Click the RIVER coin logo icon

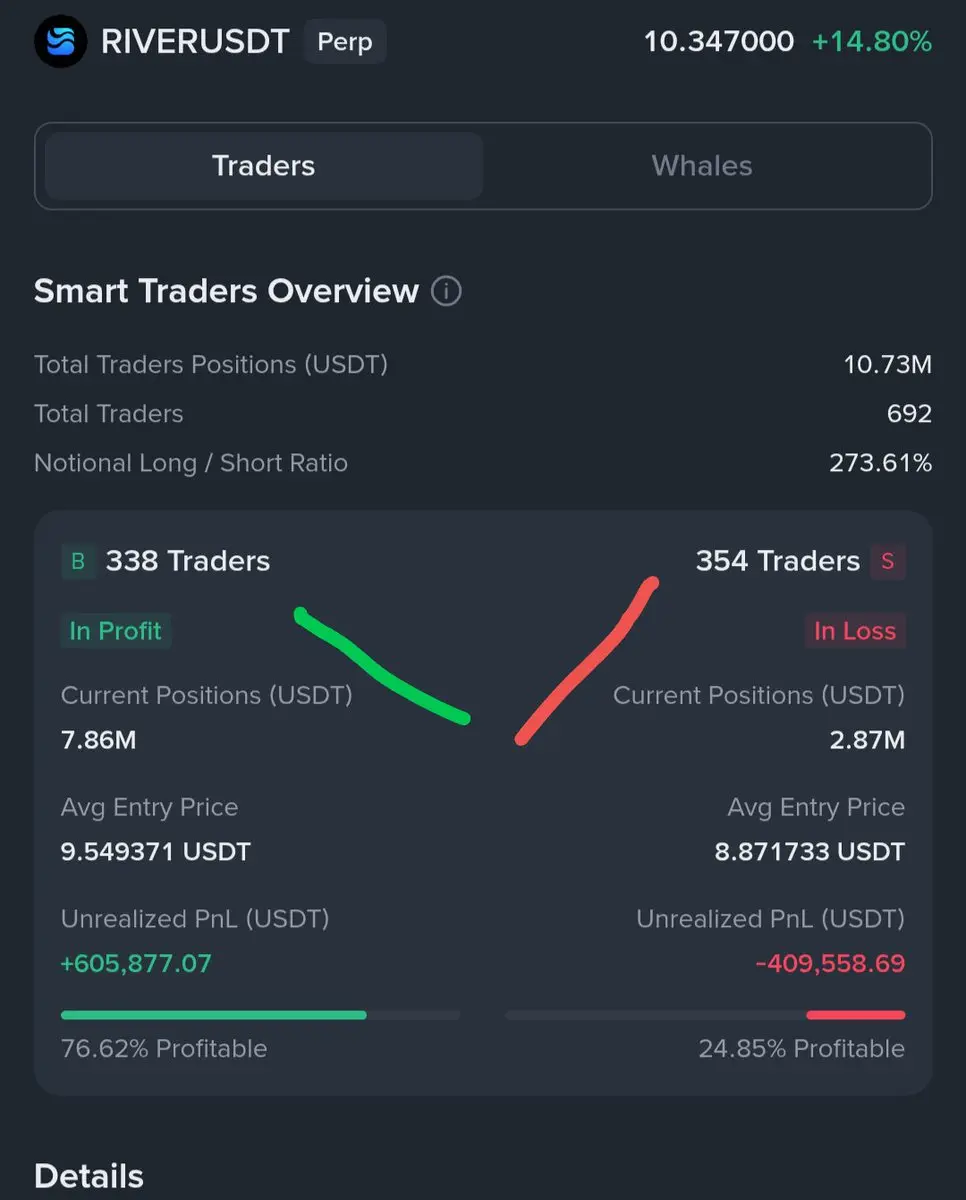point(61,42)
